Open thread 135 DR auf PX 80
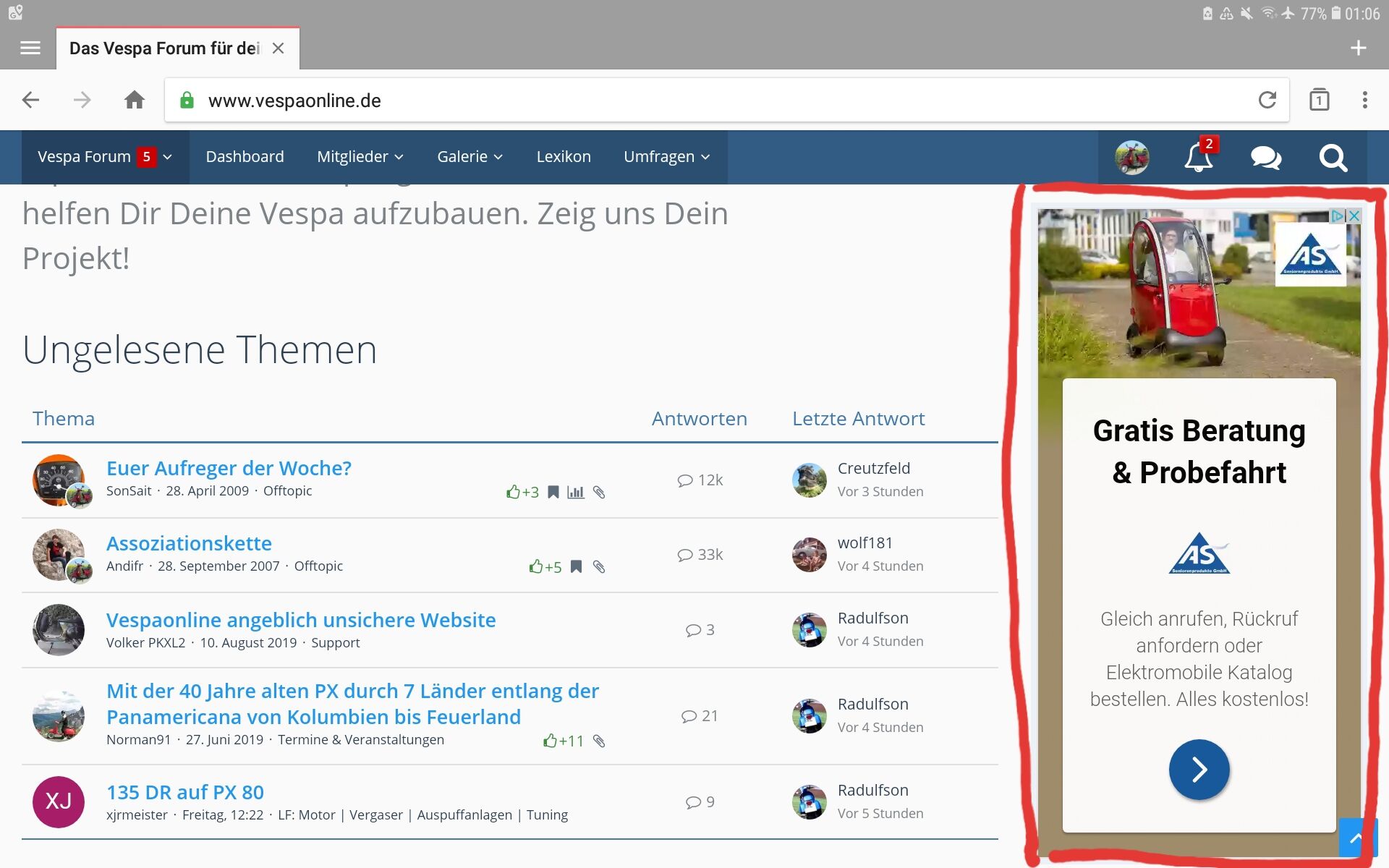The image size is (1389, 868). [x=185, y=792]
